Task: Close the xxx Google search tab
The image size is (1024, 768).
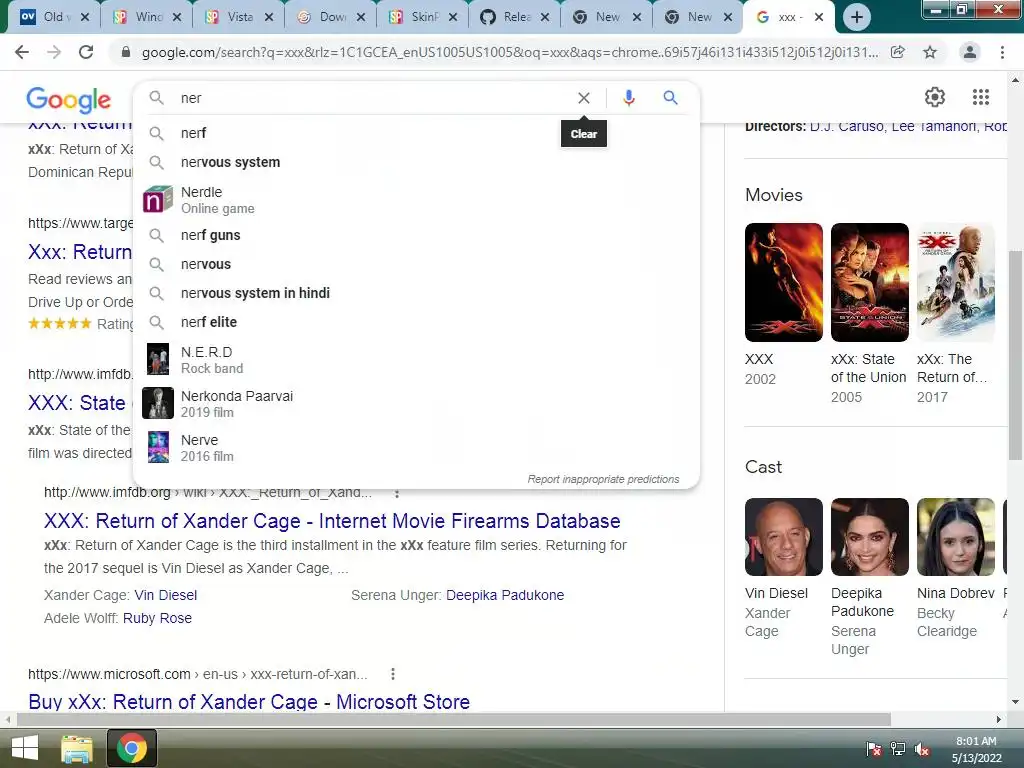Action: point(819,17)
